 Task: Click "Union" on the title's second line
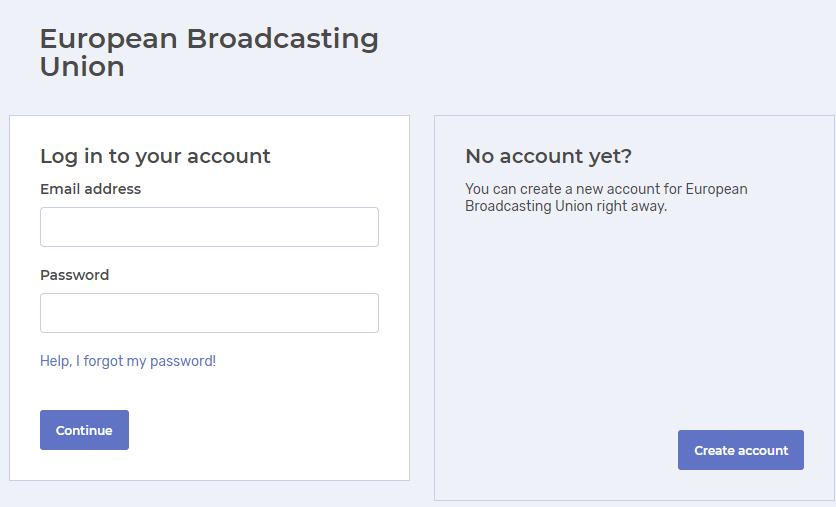point(82,67)
